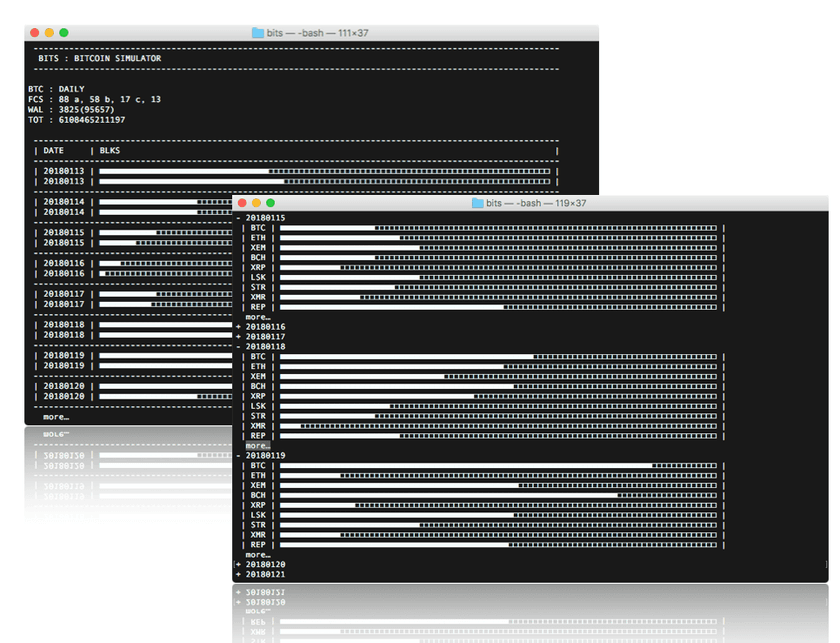
Task: Click the DATE column header
Action: tap(54, 151)
